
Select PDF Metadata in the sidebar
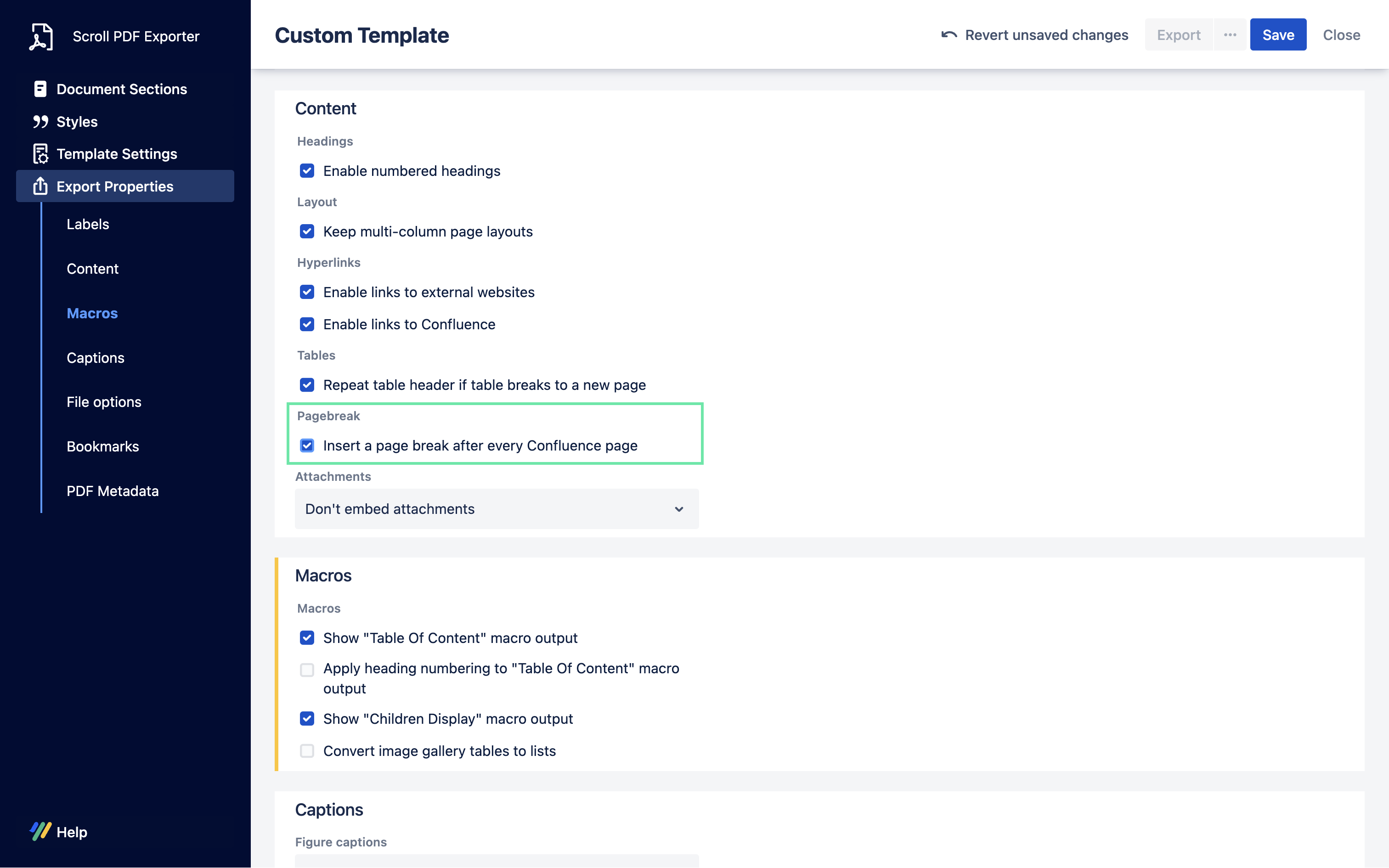(113, 491)
